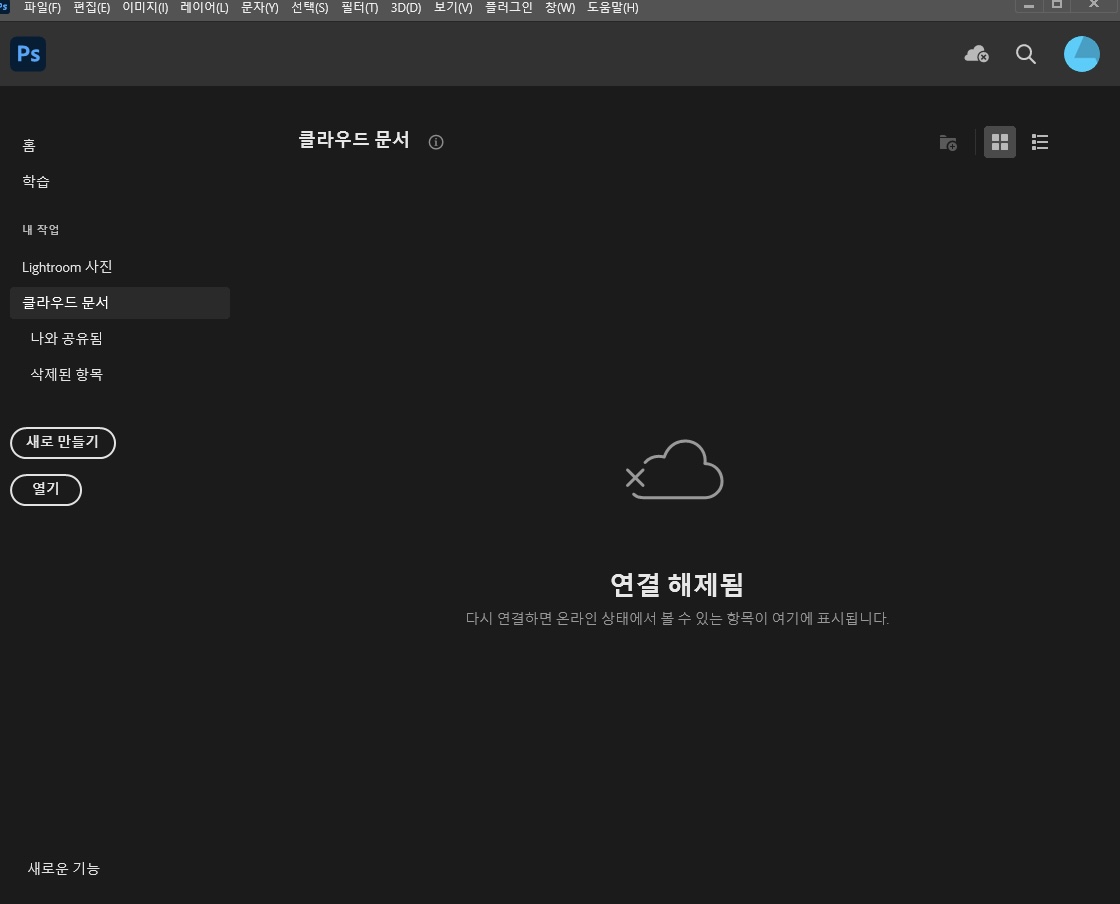Click the 열기 button
The height and width of the screenshot is (904, 1120).
(x=46, y=489)
